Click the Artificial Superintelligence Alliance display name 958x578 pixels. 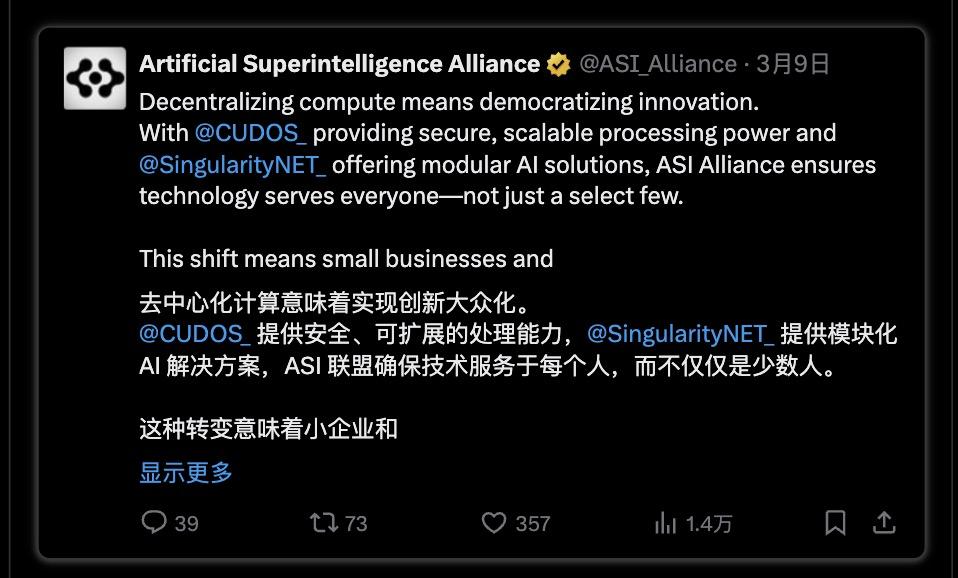pyautogui.click(x=336, y=62)
